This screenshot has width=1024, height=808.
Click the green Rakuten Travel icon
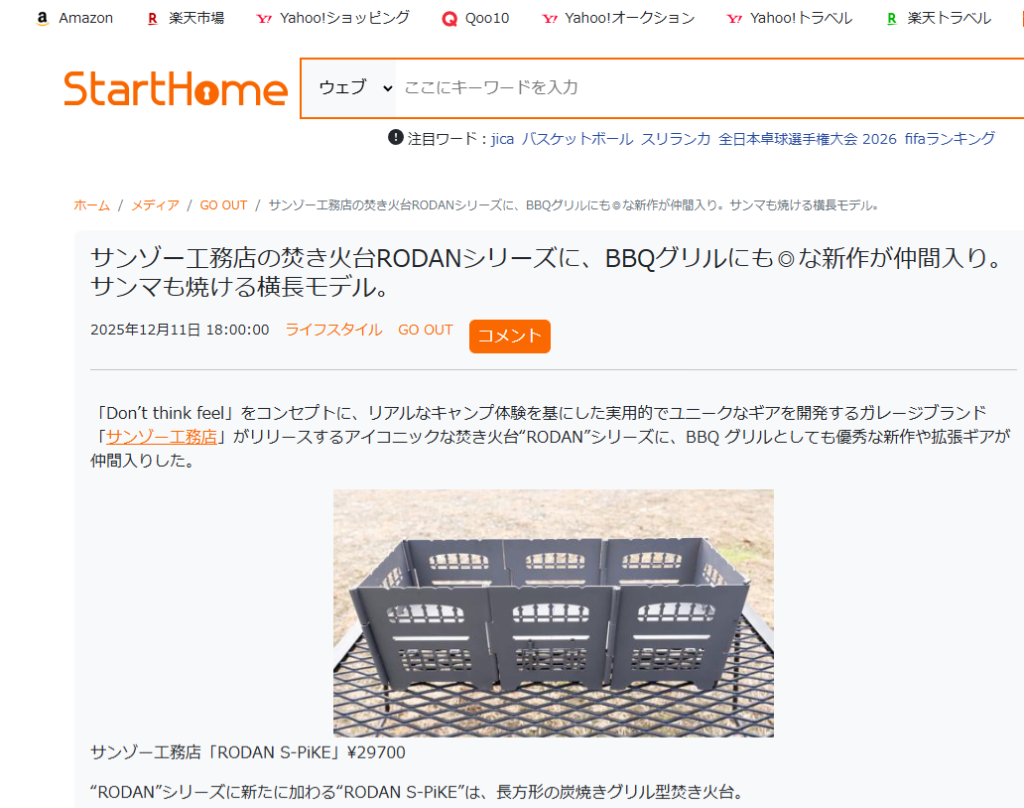click(891, 19)
